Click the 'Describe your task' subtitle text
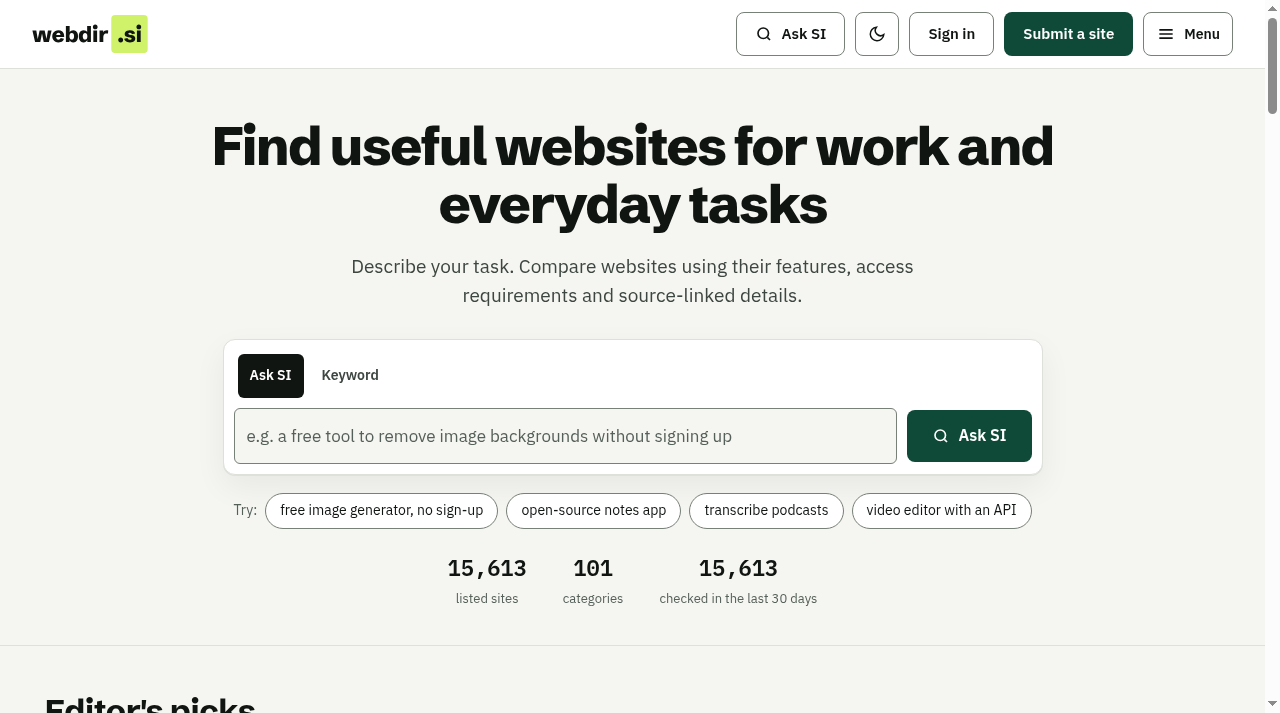The width and height of the screenshot is (1280, 713). (x=632, y=281)
